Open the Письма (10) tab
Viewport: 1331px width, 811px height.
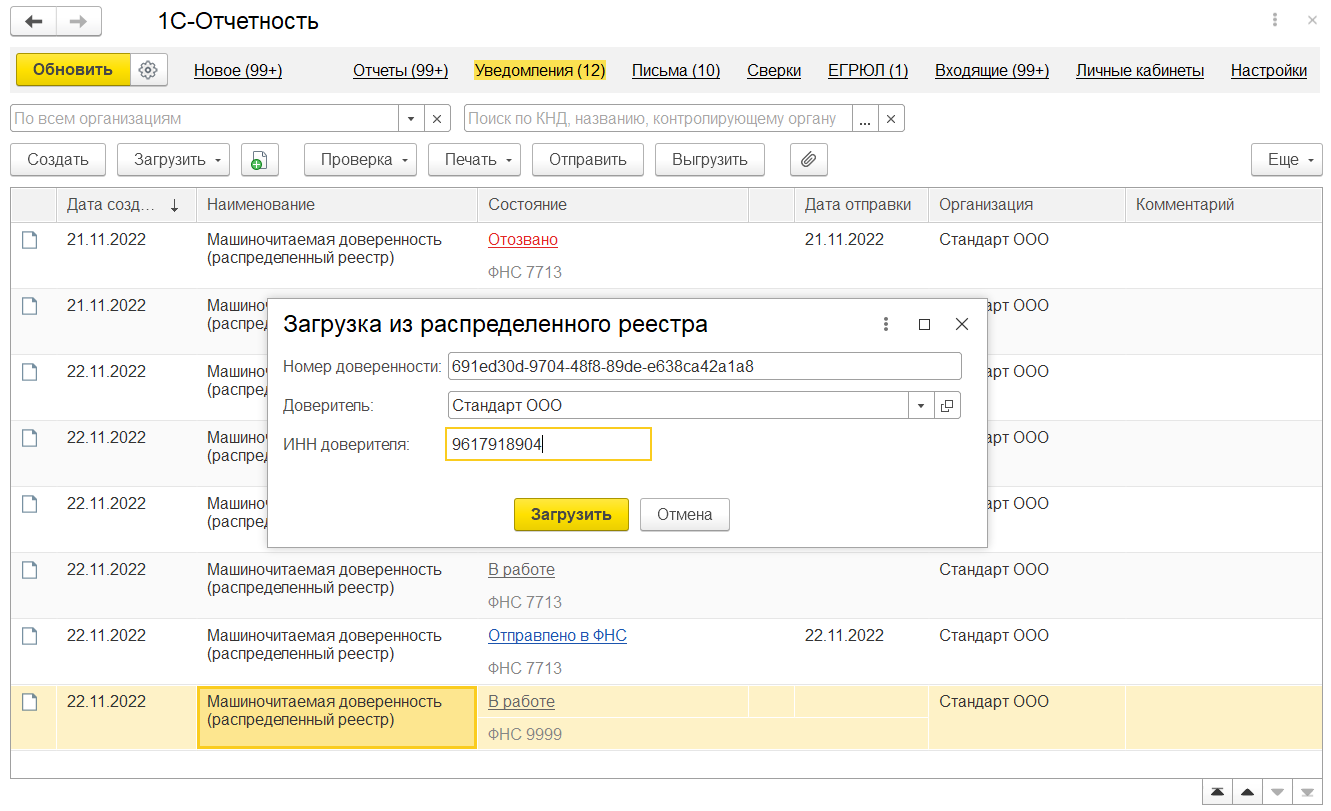pos(676,71)
